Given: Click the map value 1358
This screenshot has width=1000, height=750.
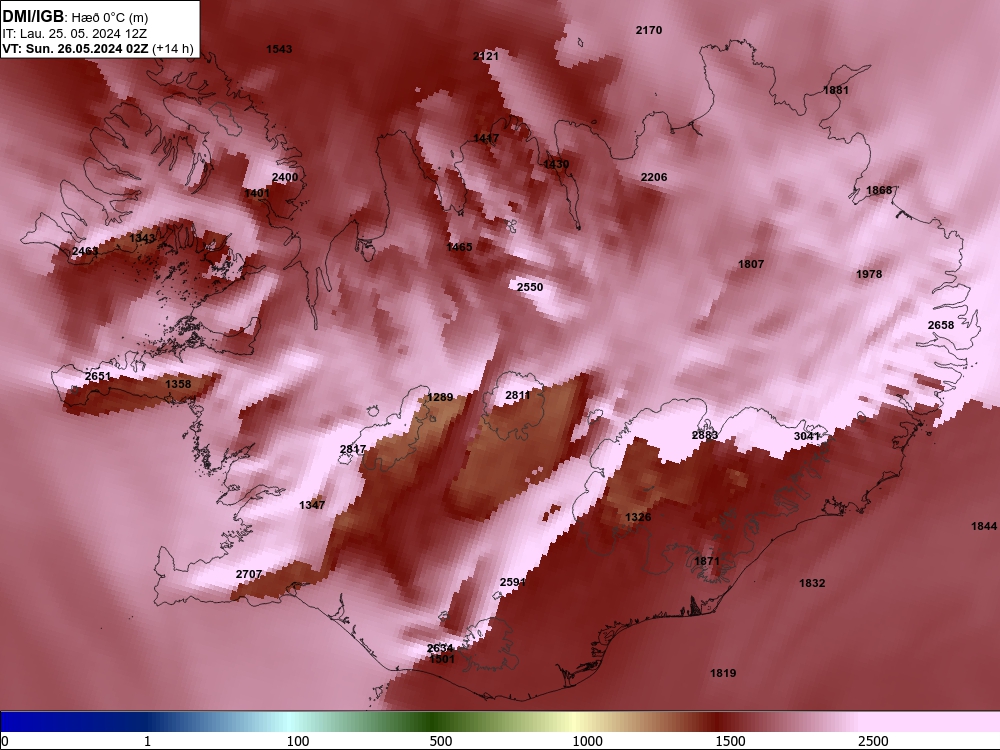Looking at the screenshot, I should [x=178, y=384].
